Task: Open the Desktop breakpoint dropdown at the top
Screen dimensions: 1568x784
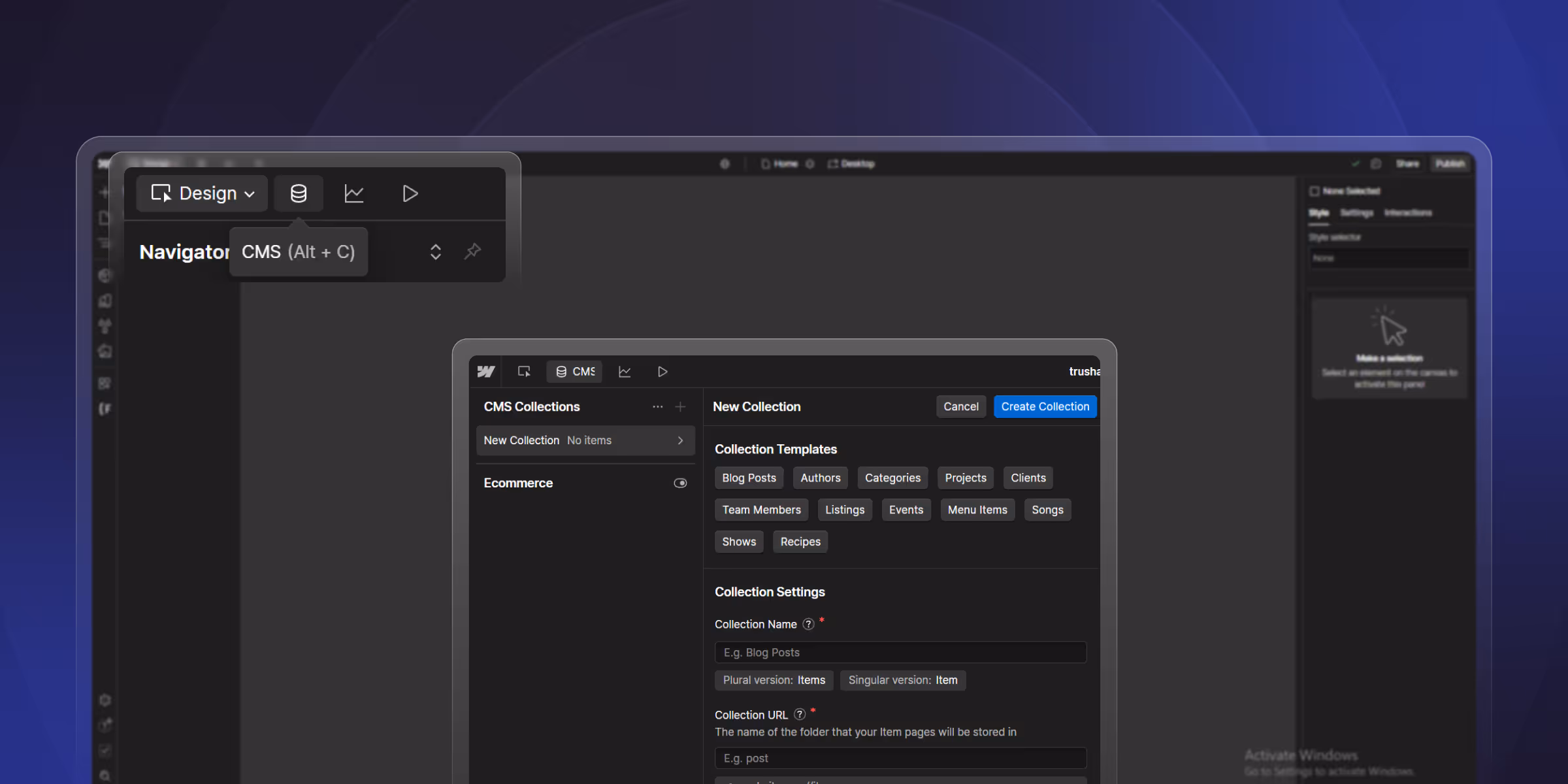Action: point(851,163)
